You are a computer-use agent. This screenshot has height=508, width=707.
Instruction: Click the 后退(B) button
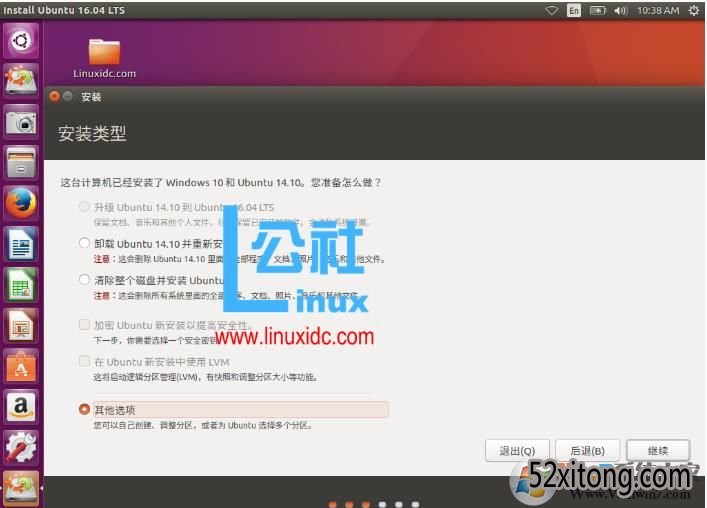[x=588, y=450]
